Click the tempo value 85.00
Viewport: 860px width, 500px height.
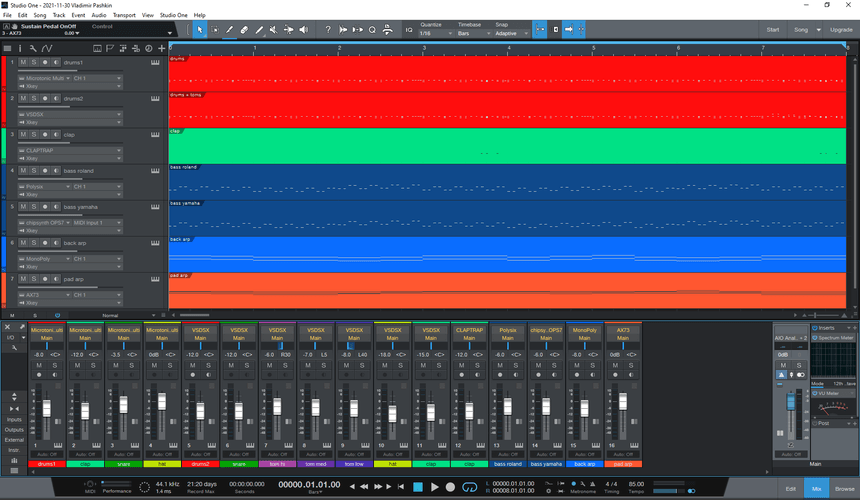(636, 484)
